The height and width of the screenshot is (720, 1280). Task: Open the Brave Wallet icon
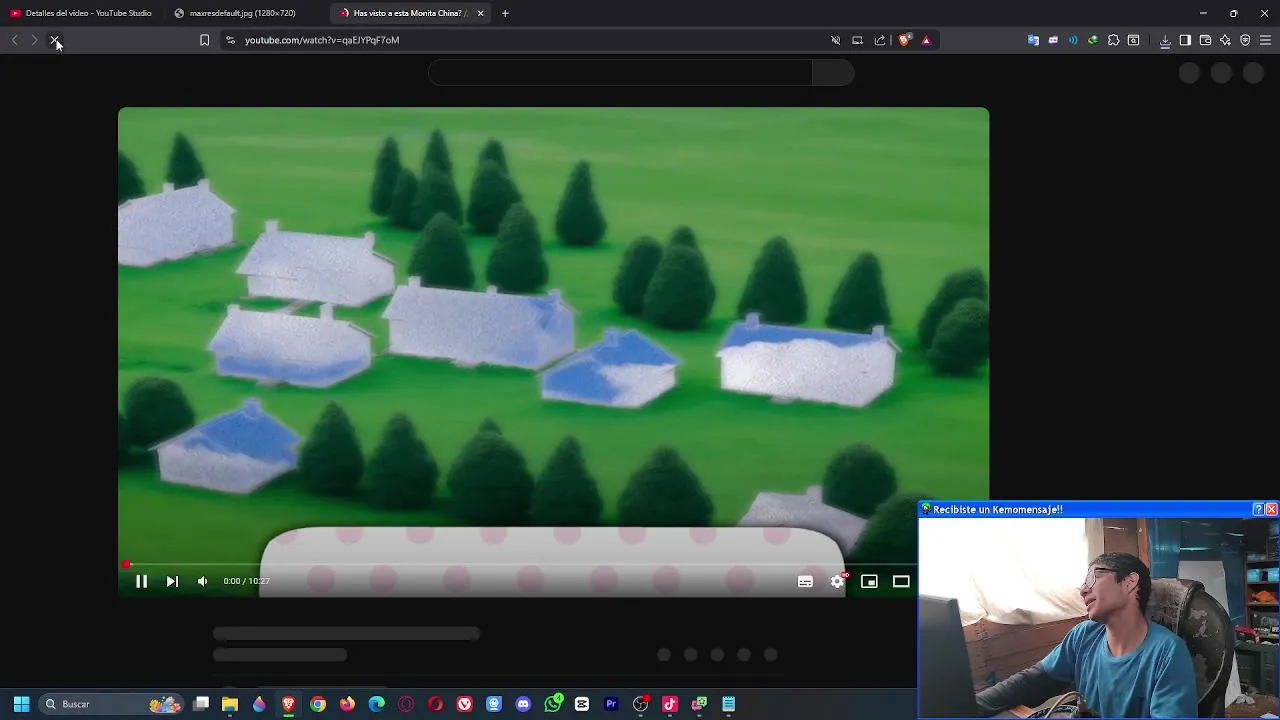click(1205, 40)
